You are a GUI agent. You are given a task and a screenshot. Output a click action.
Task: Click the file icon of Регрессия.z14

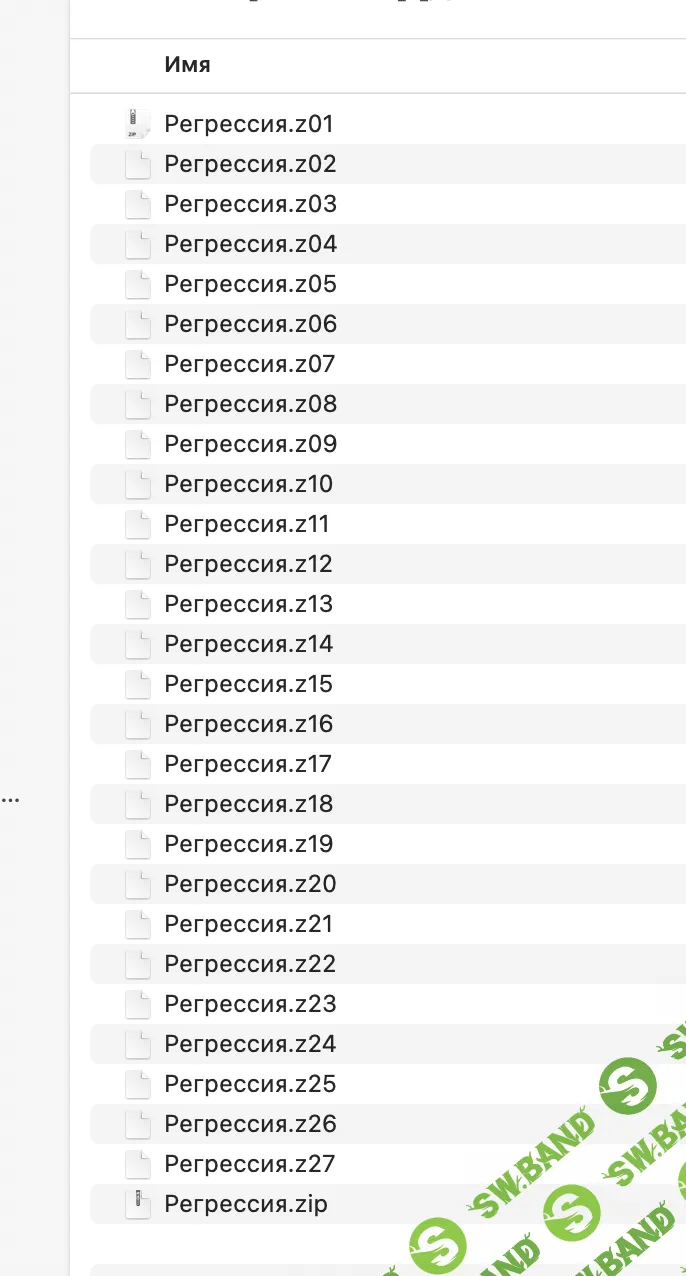[x=137, y=644]
